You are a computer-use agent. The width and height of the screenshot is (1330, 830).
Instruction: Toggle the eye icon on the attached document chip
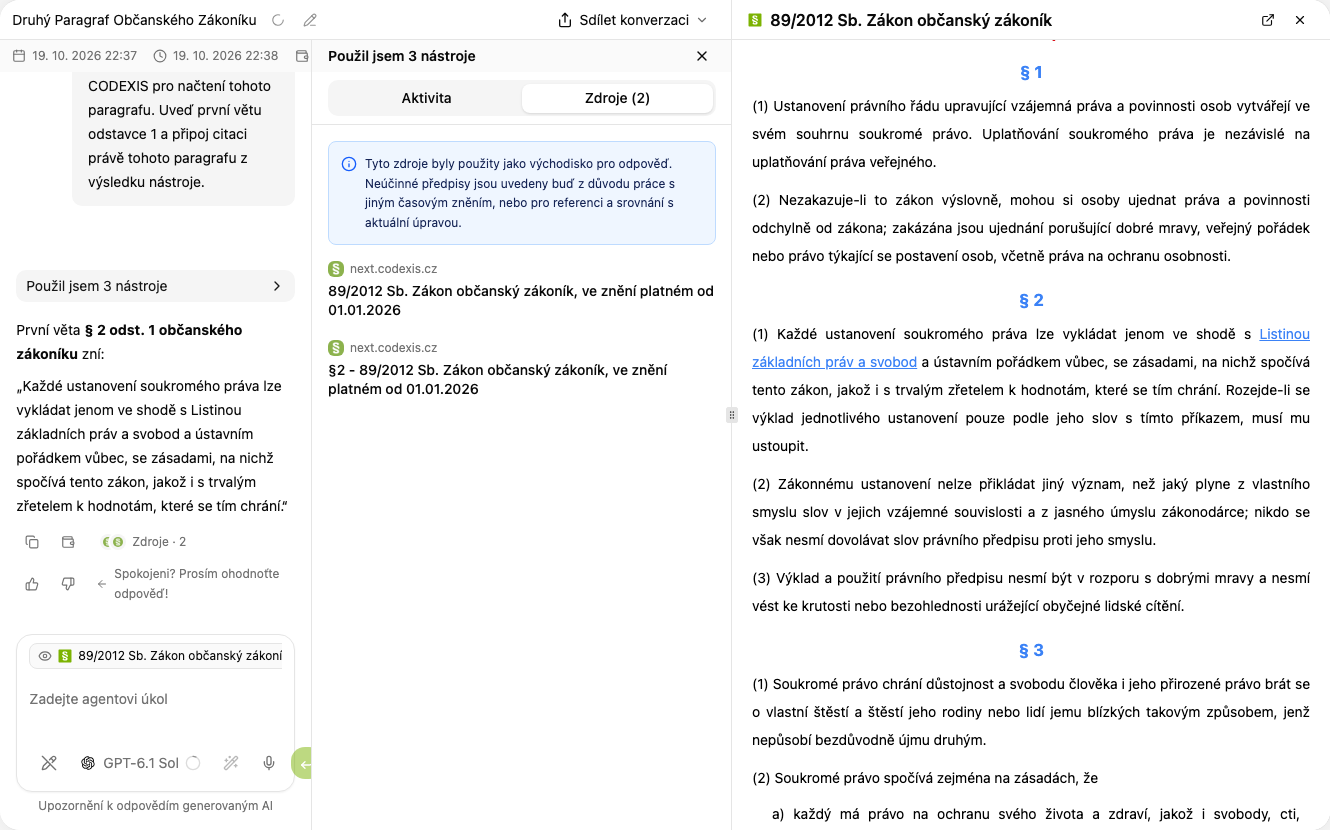click(x=45, y=656)
